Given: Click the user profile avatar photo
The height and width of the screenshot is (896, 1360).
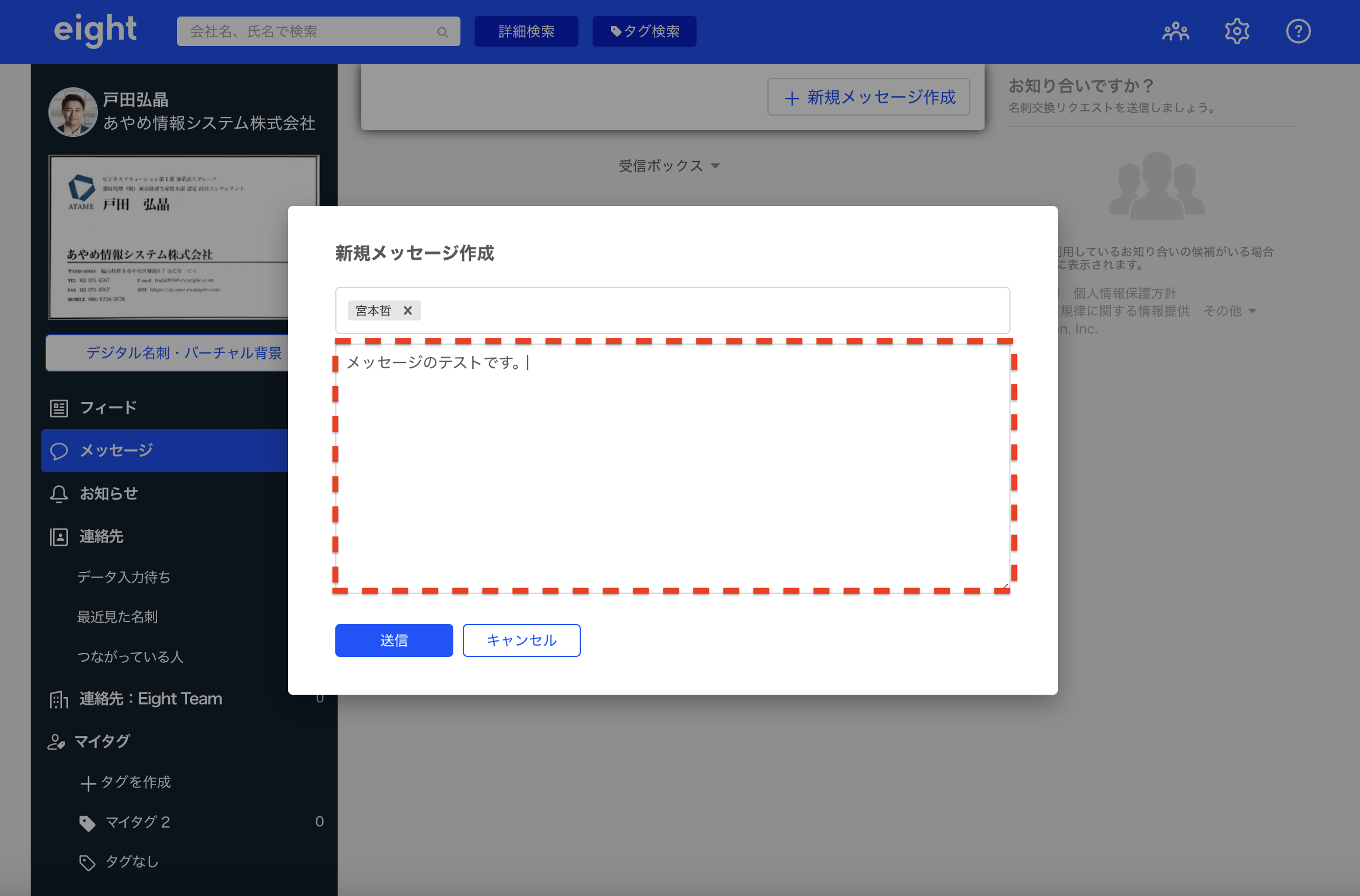Looking at the screenshot, I should (x=73, y=112).
